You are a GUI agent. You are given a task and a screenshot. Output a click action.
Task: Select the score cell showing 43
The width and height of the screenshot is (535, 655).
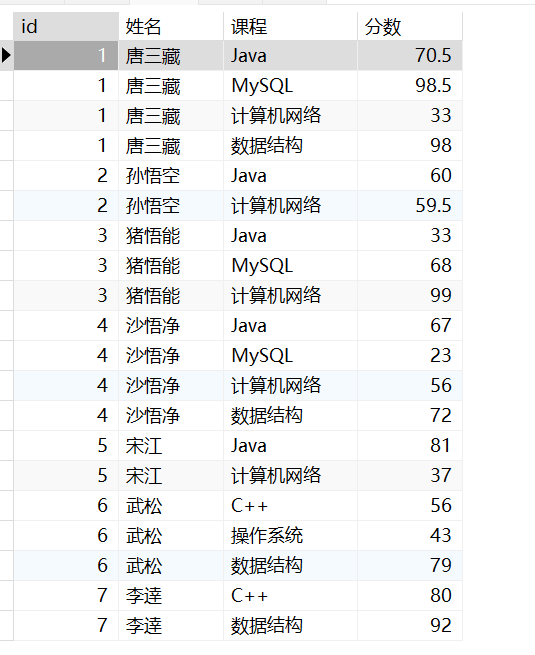pos(410,536)
